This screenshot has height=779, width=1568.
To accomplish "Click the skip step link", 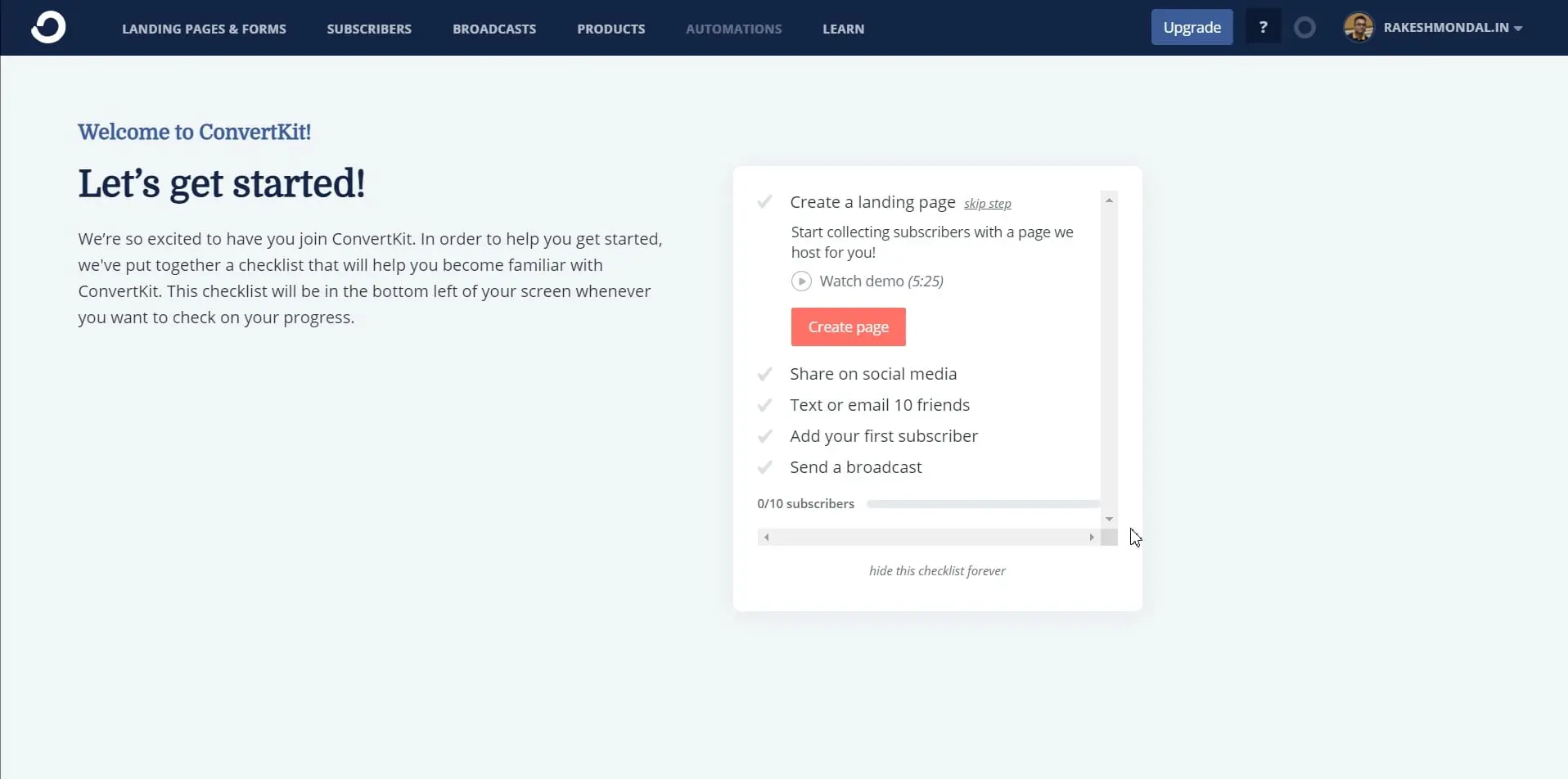I will click(987, 204).
